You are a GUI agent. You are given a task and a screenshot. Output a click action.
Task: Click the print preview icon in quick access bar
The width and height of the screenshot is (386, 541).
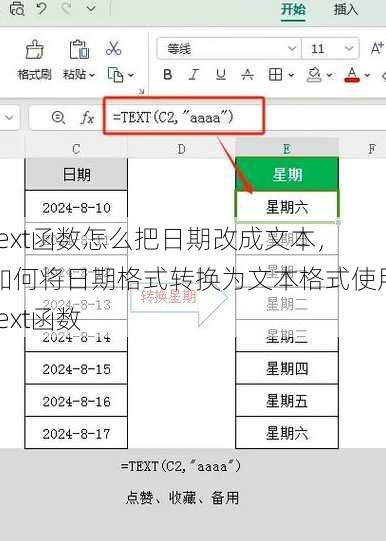click(x=17, y=8)
